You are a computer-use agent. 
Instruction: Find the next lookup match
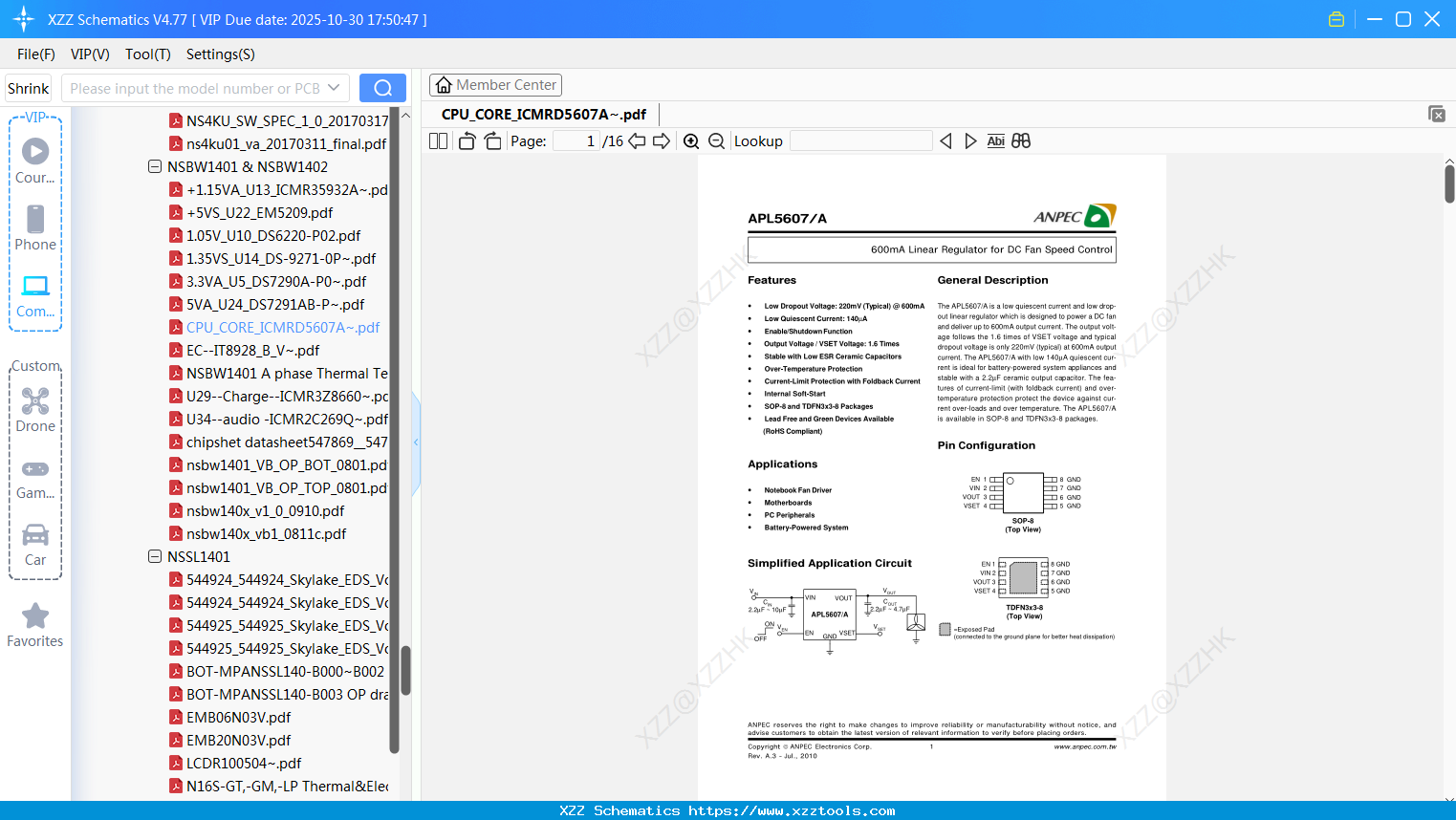(x=970, y=141)
